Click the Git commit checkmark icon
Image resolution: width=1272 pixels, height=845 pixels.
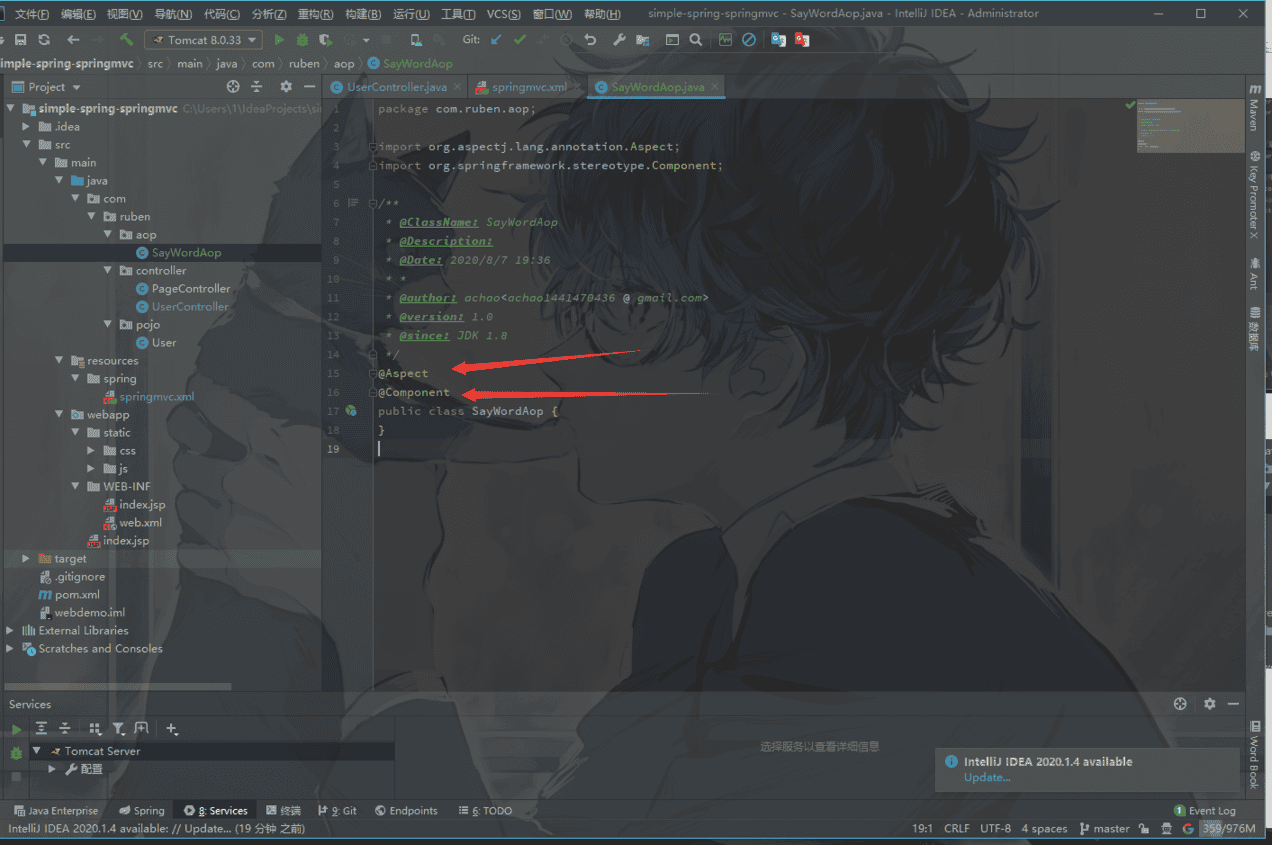pyautogui.click(x=519, y=40)
